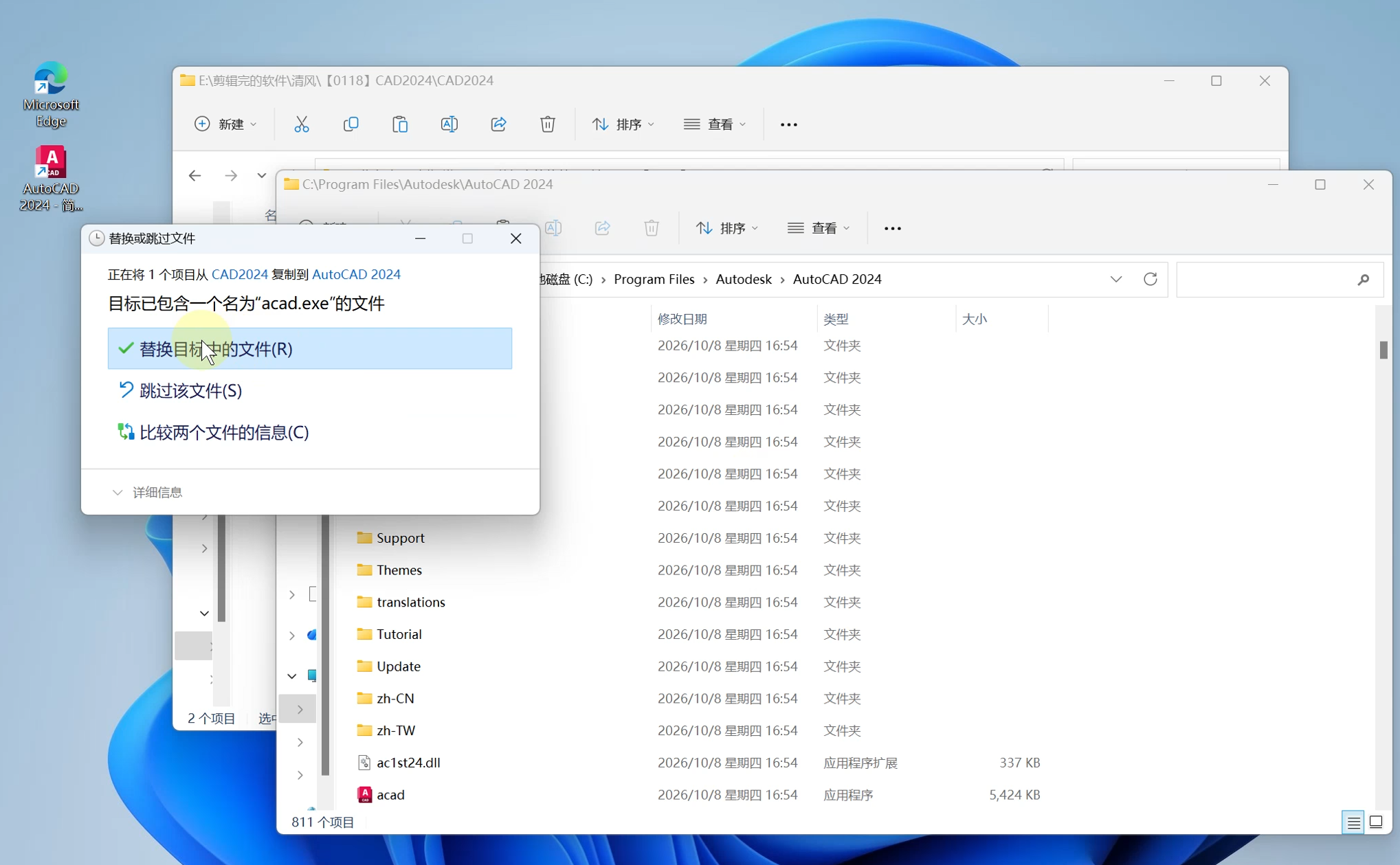Close the 替换或跳过文件 dialog
The width and height of the screenshot is (1400, 865).
pos(516,238)
